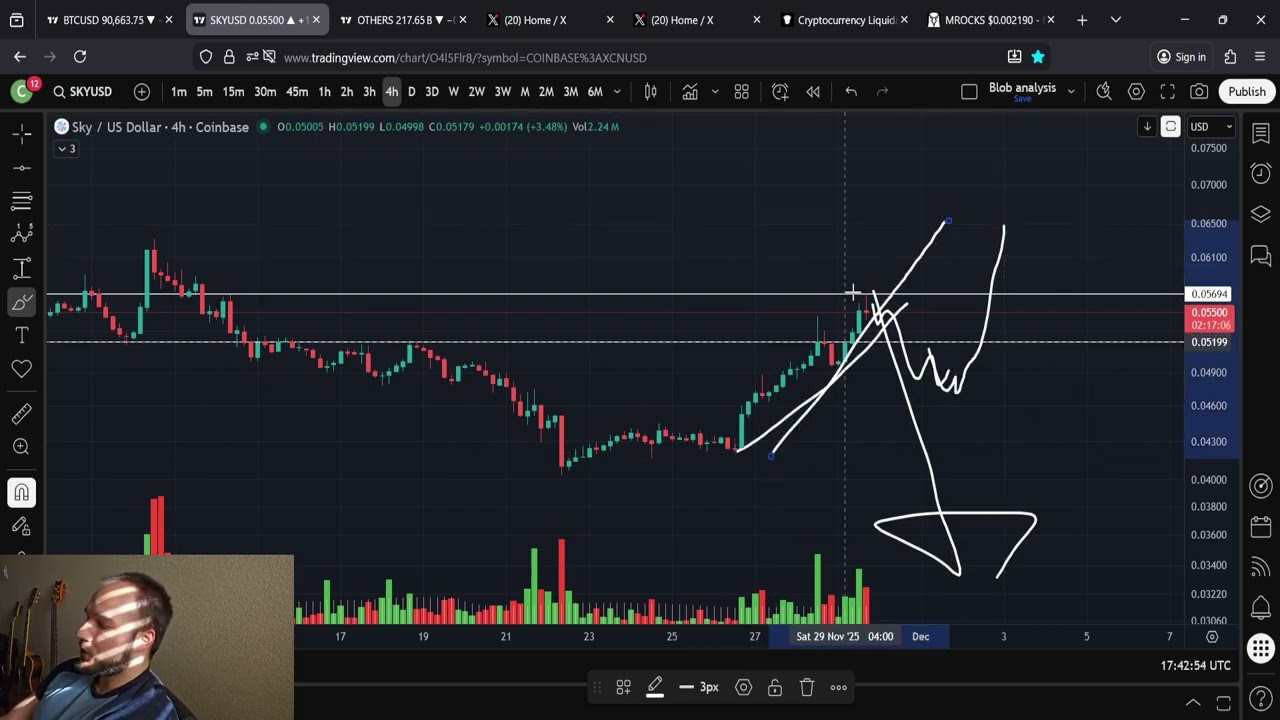The image size is (1280, 720).
Task: Click the compare or add symbol plus
Action: coord(142,92)
